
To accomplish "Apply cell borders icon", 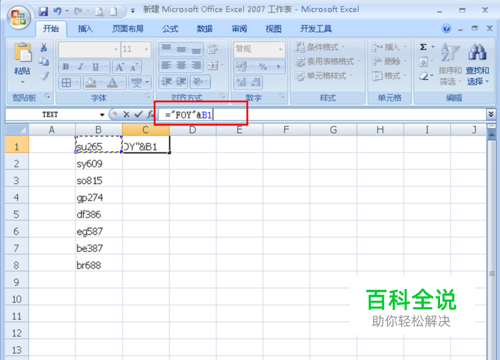I will pos(66,82).
